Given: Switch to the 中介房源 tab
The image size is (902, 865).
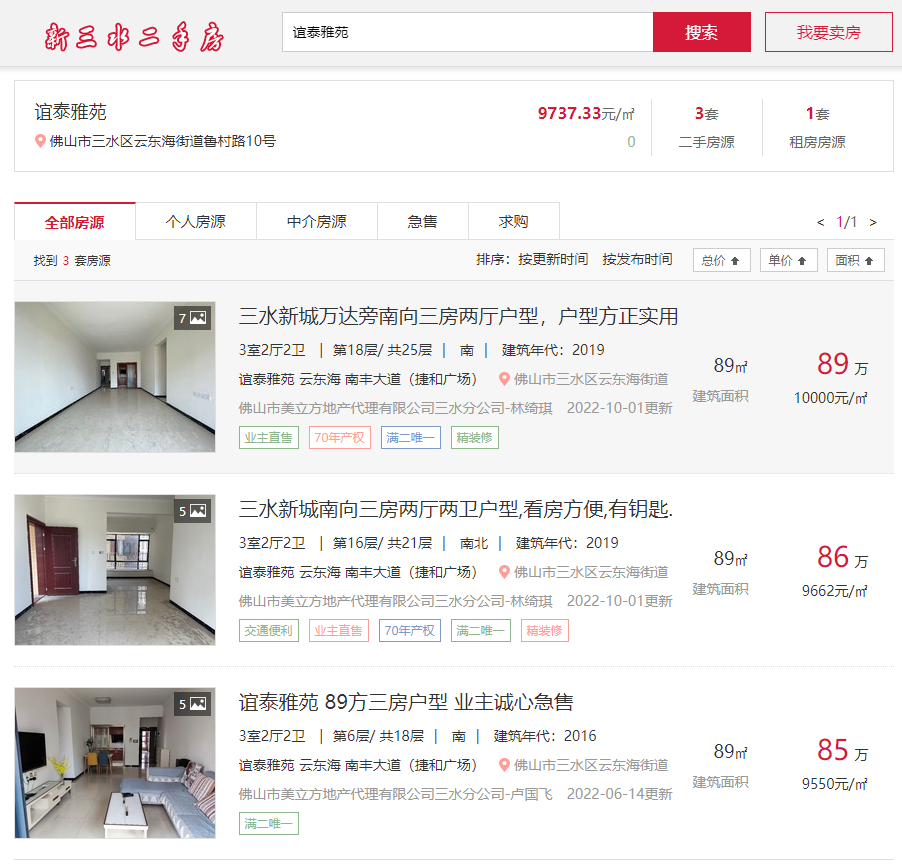Looking at the screenshot, I should pos(317,222).
